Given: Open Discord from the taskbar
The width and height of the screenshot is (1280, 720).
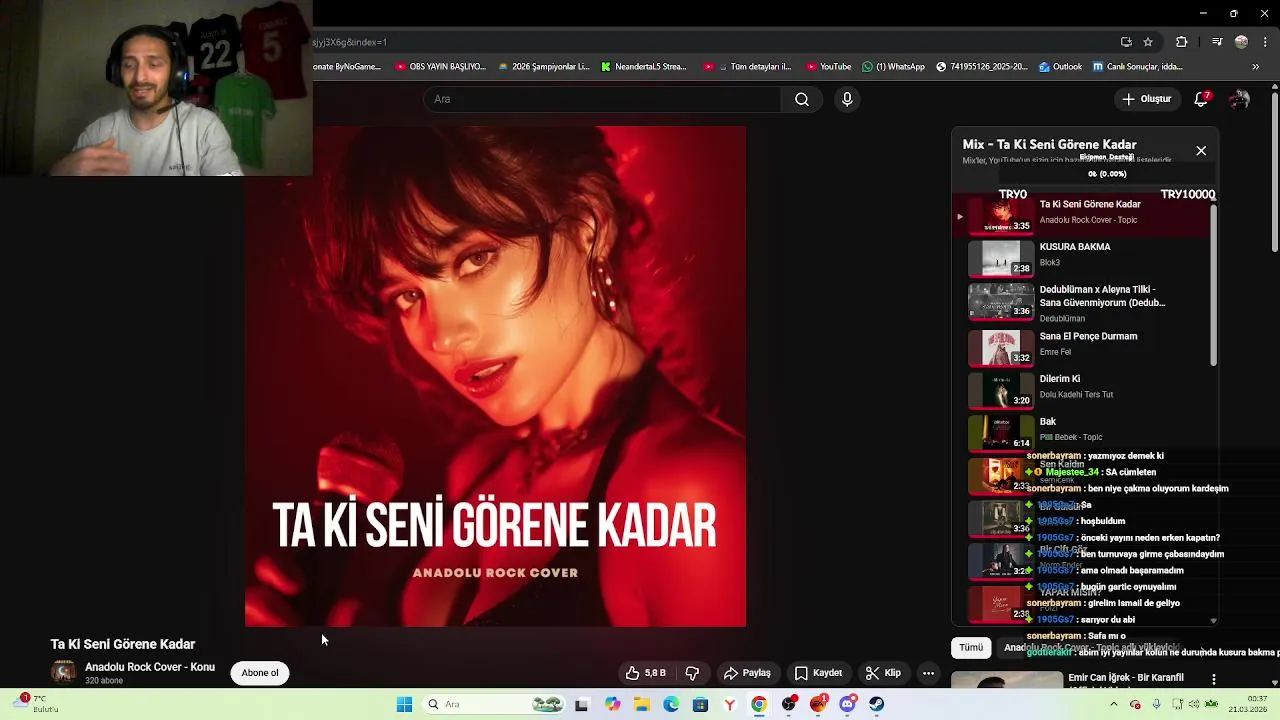Looking at the screenshot, I should click(x=848, y=704).
